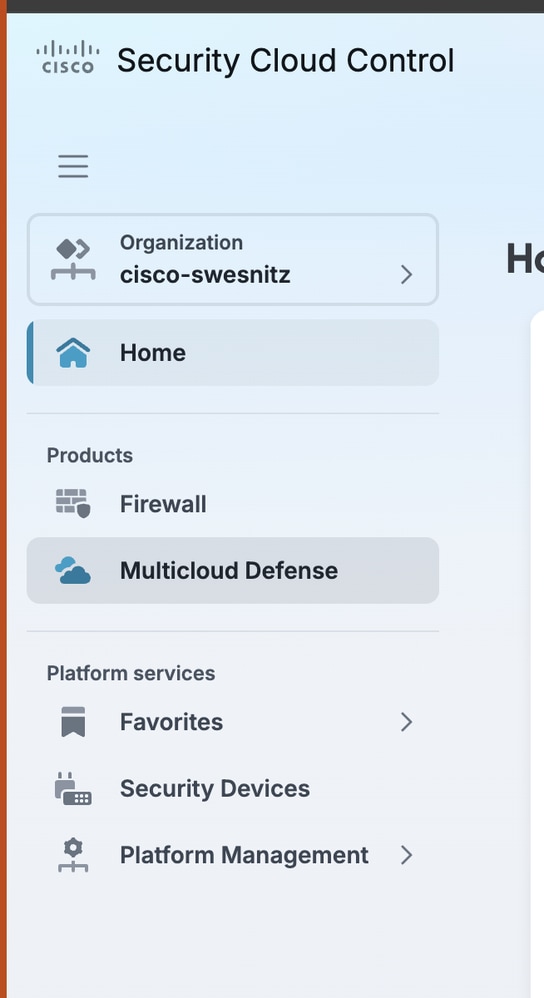The height and width of the screenshot is (998, 544).
Task: Expand the Favorites submenu arrow
Action: pyautogui.click(x=407, y=722)
